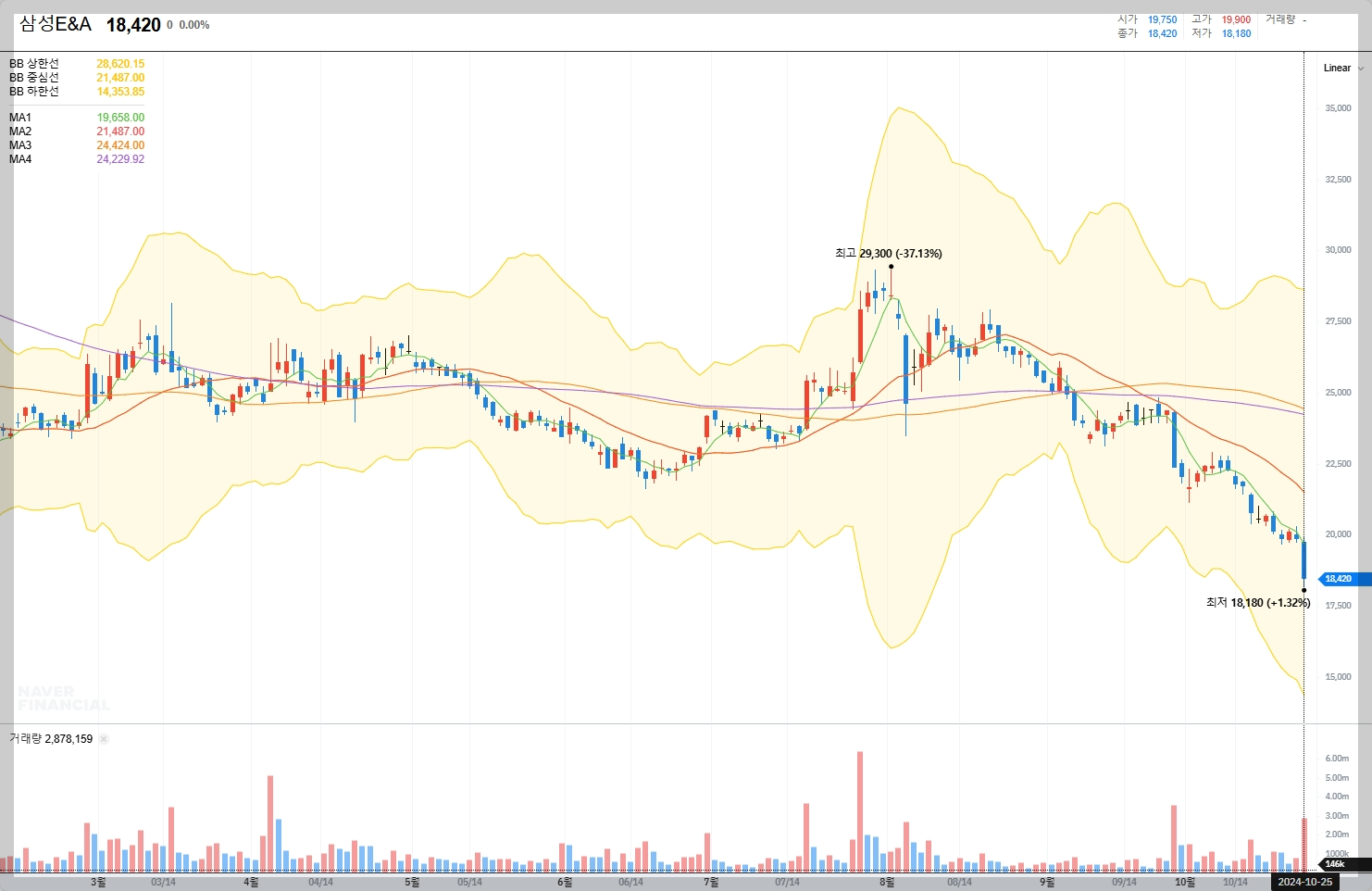The height and width of the screenshot is (891, 1372).
Task: Click the 24,229.92 MA4 value
Action: pyautogui.click(x=120, y=159)
